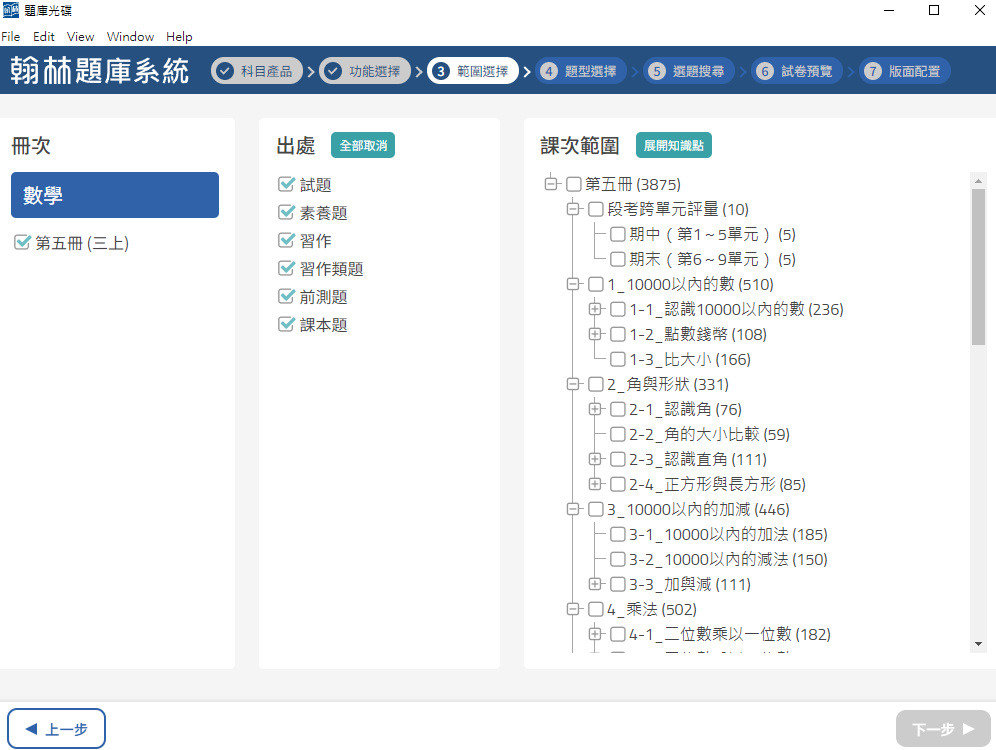This screenshot has width=996, height=750.
Task: Open the Window menu
Action: [x=130, y=37]
